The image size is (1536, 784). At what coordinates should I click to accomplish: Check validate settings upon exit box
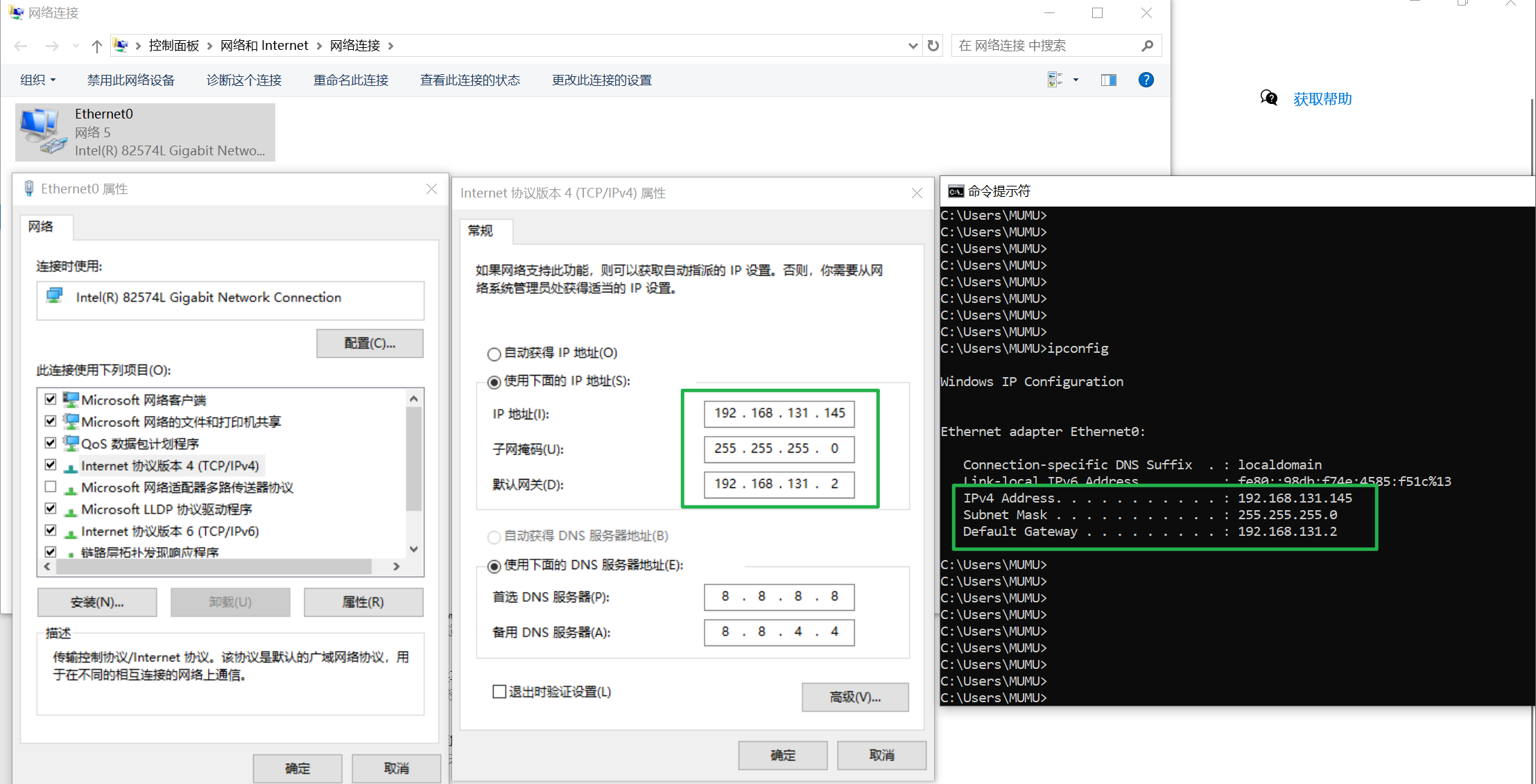click(499, 692)
